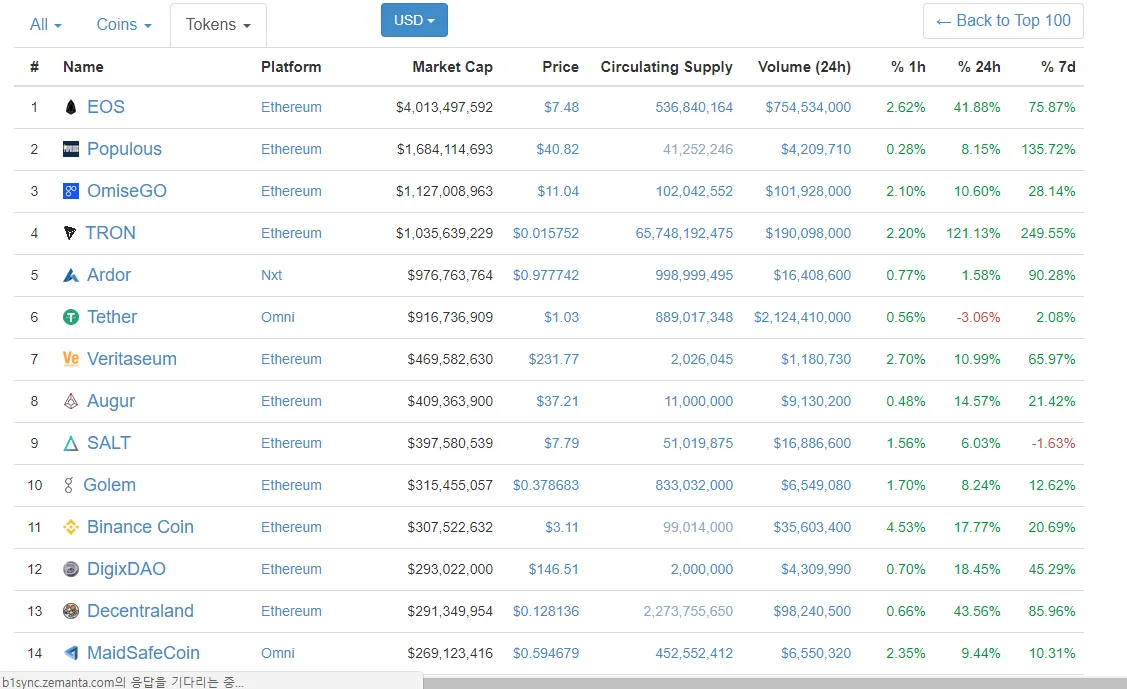
Task: Sort table by Price column
Action: (x=561, y=67)
